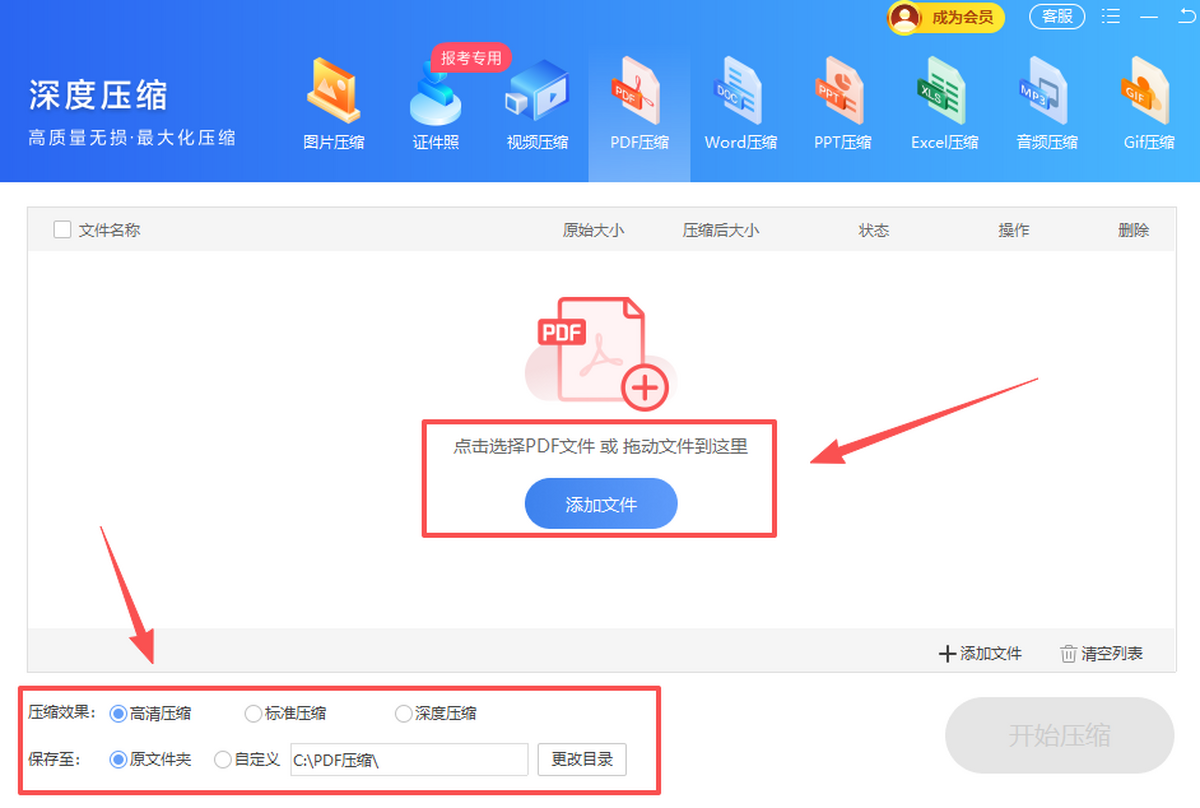This screenshot has height=808, width=1200.
Task: Select the 标准压缩 radio option
Action: pyautogui.click(x=286, y=713)
